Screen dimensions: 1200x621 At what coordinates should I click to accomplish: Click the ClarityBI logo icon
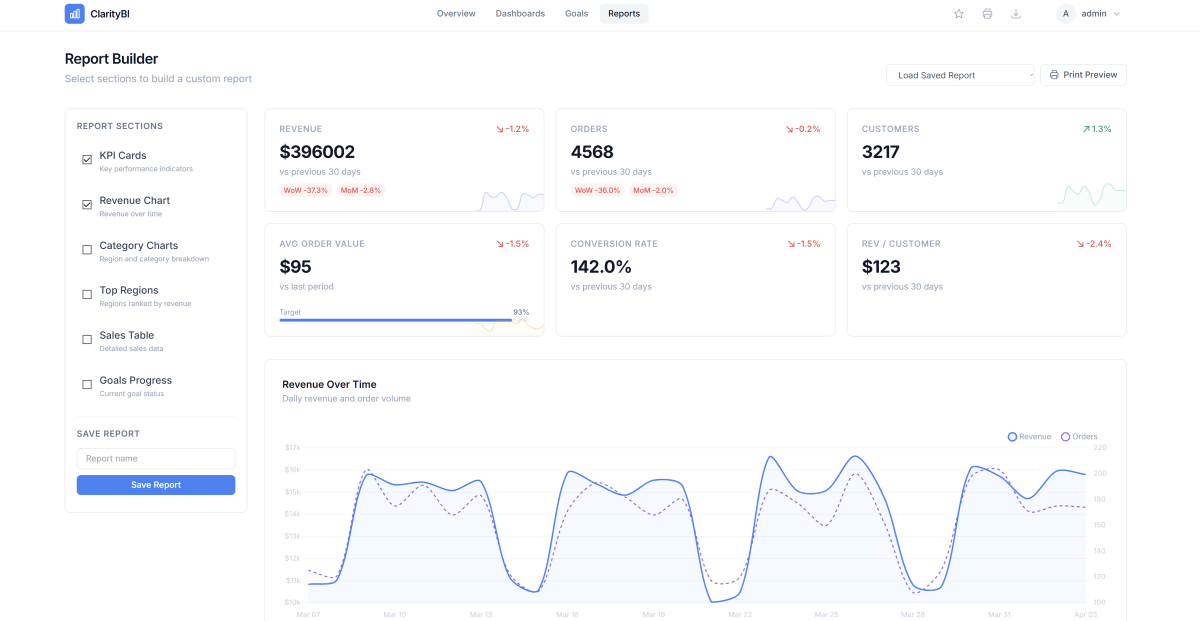pyautogui.click(x=75, y=13)
